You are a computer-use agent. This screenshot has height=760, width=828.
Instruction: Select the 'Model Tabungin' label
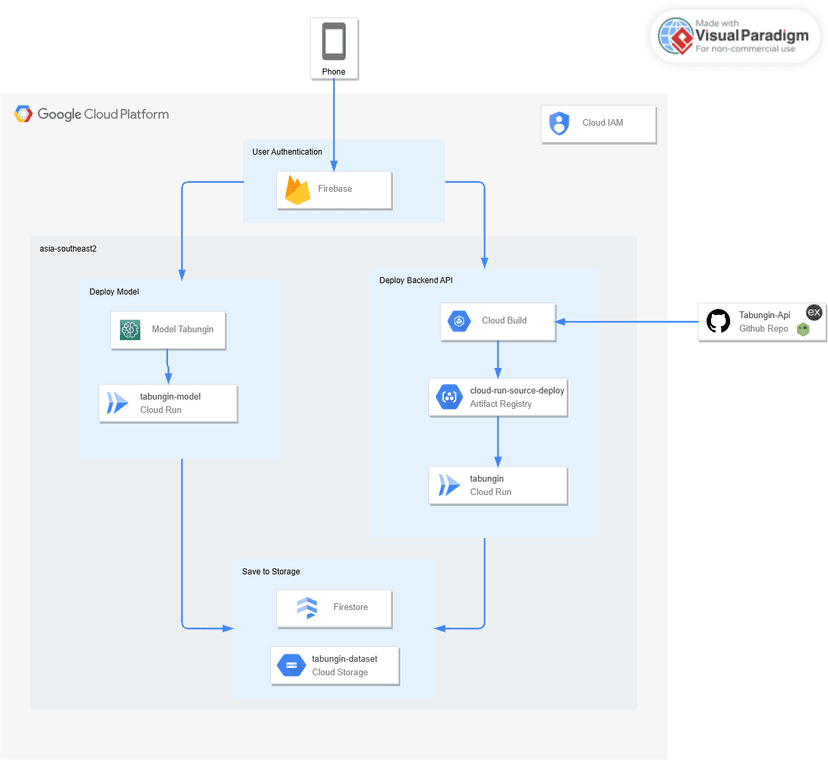tap(183, 329)
